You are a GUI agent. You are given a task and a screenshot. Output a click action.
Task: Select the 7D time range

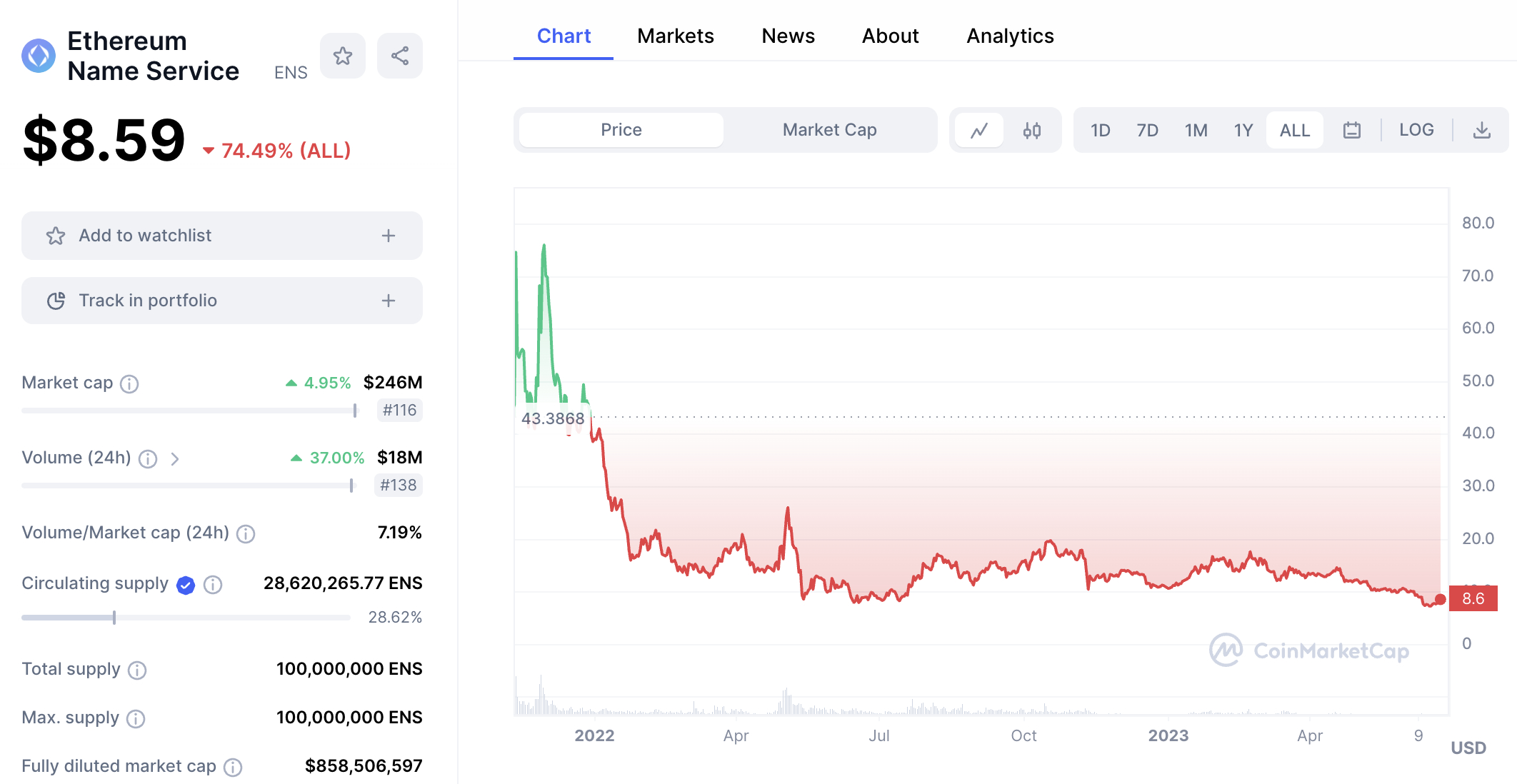click(x=1147, y=130)
